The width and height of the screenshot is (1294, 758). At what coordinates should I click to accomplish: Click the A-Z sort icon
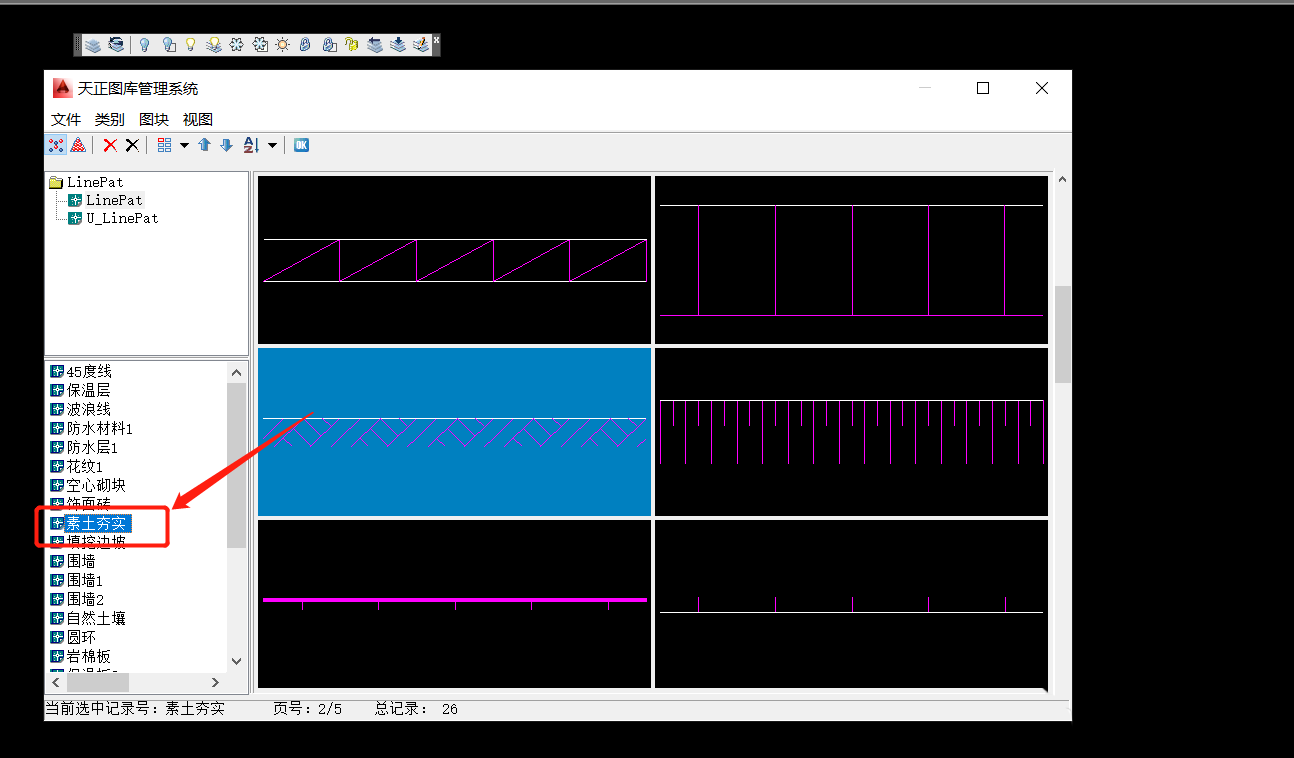pos(251,145)
